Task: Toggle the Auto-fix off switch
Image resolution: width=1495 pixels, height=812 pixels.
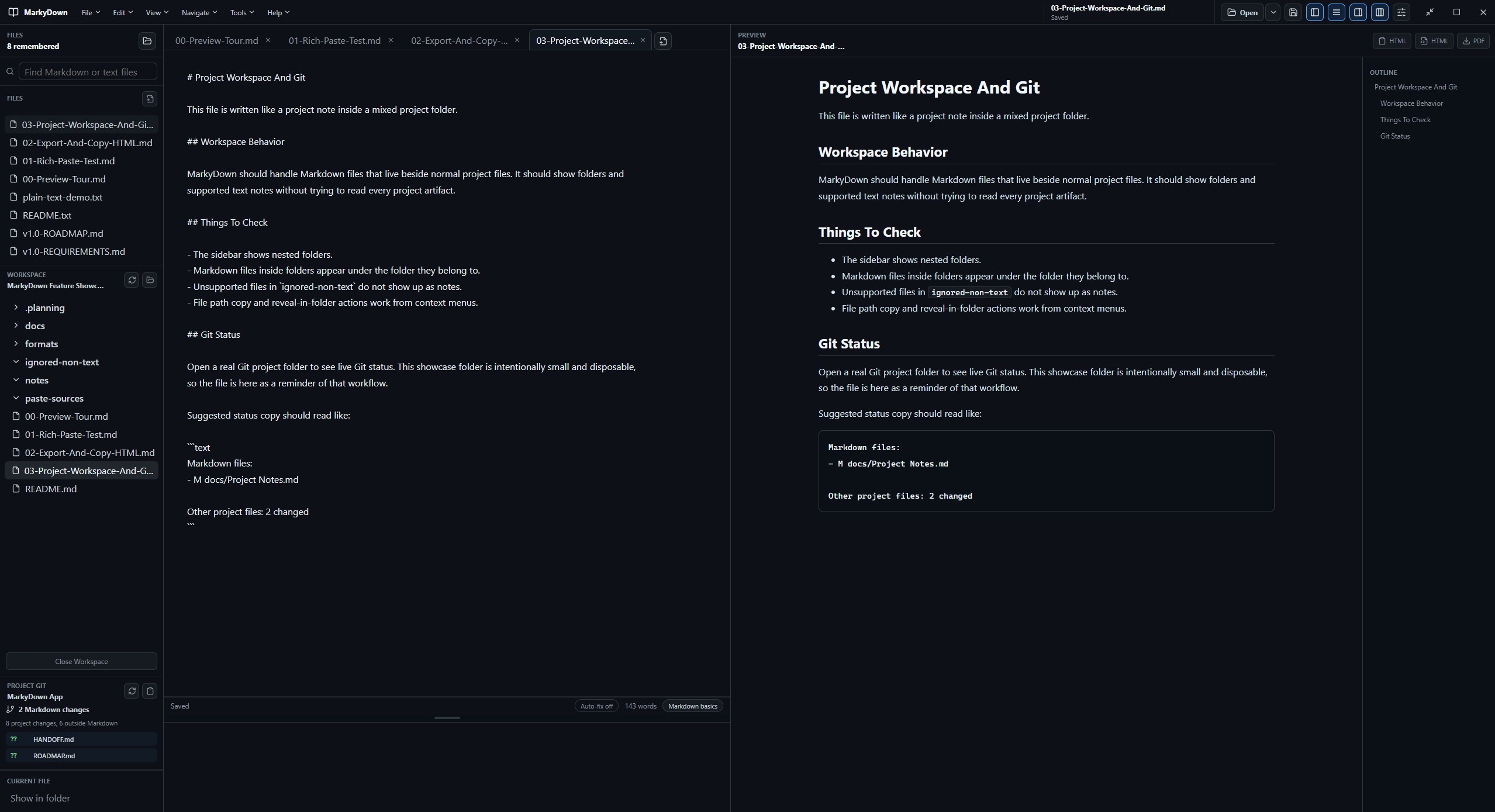Action: coord(596,706)
